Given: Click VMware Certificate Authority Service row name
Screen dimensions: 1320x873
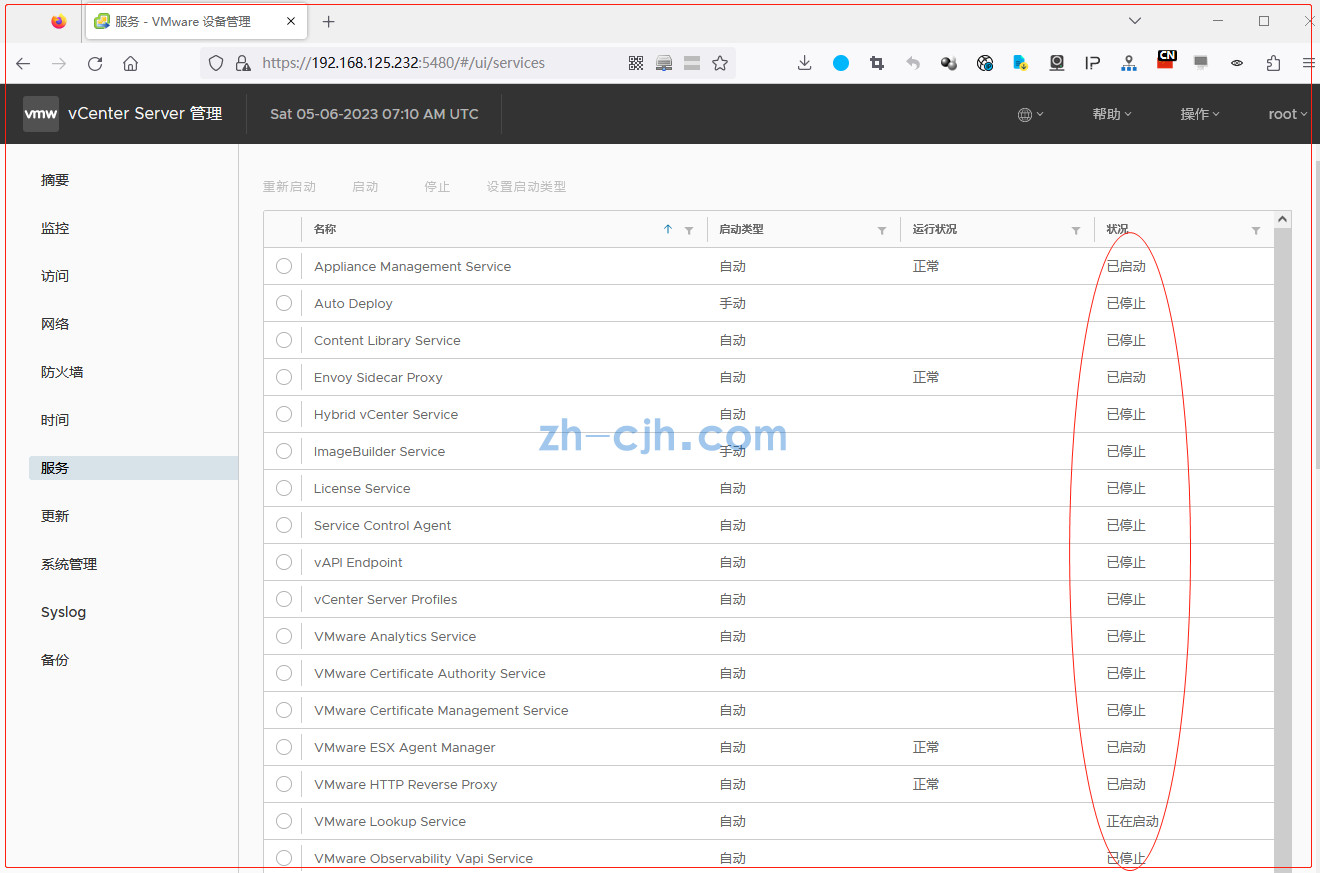Looking at the screenshot, I should point(430,673).
